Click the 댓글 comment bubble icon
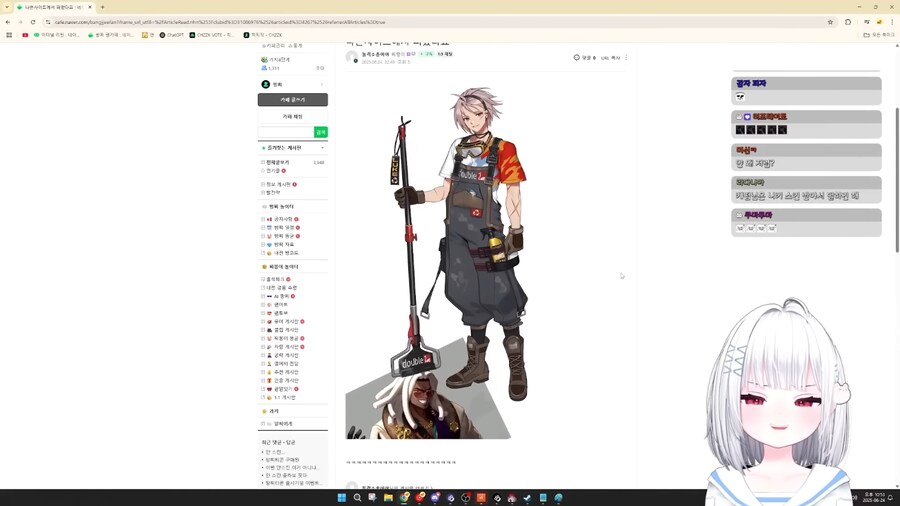This screenshot has height=506, width=900. [576, 57]
